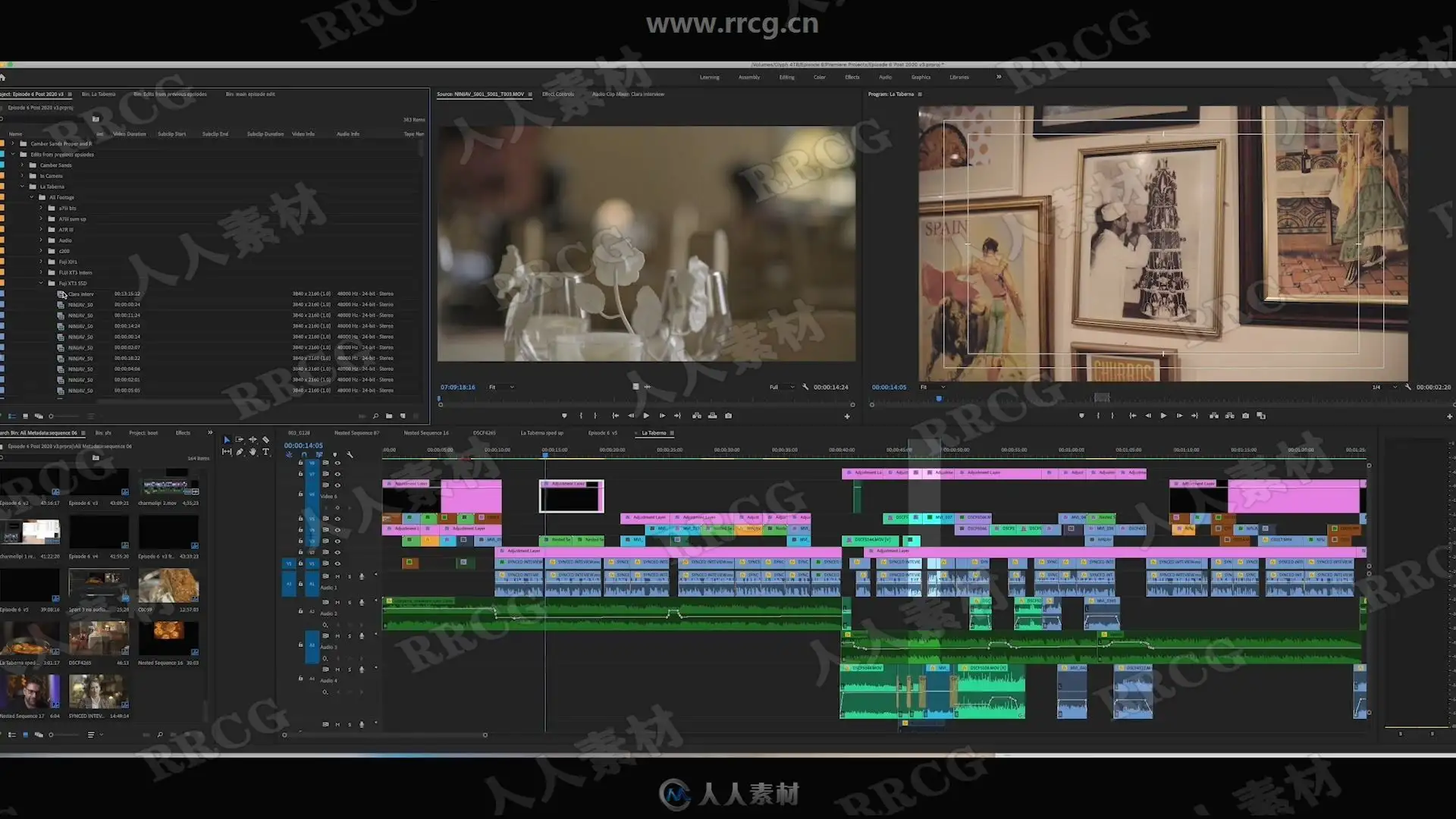Select the Razor tool

pyautogui.click(x=265, y=440)
